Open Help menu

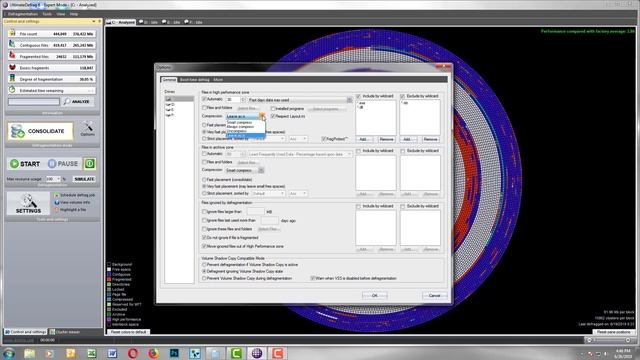(74, 14)
